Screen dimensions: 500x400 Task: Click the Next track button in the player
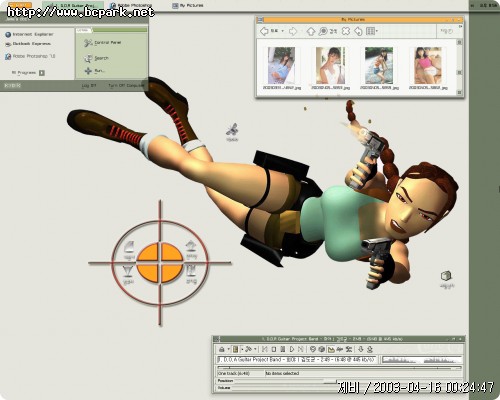pos(301,349)
